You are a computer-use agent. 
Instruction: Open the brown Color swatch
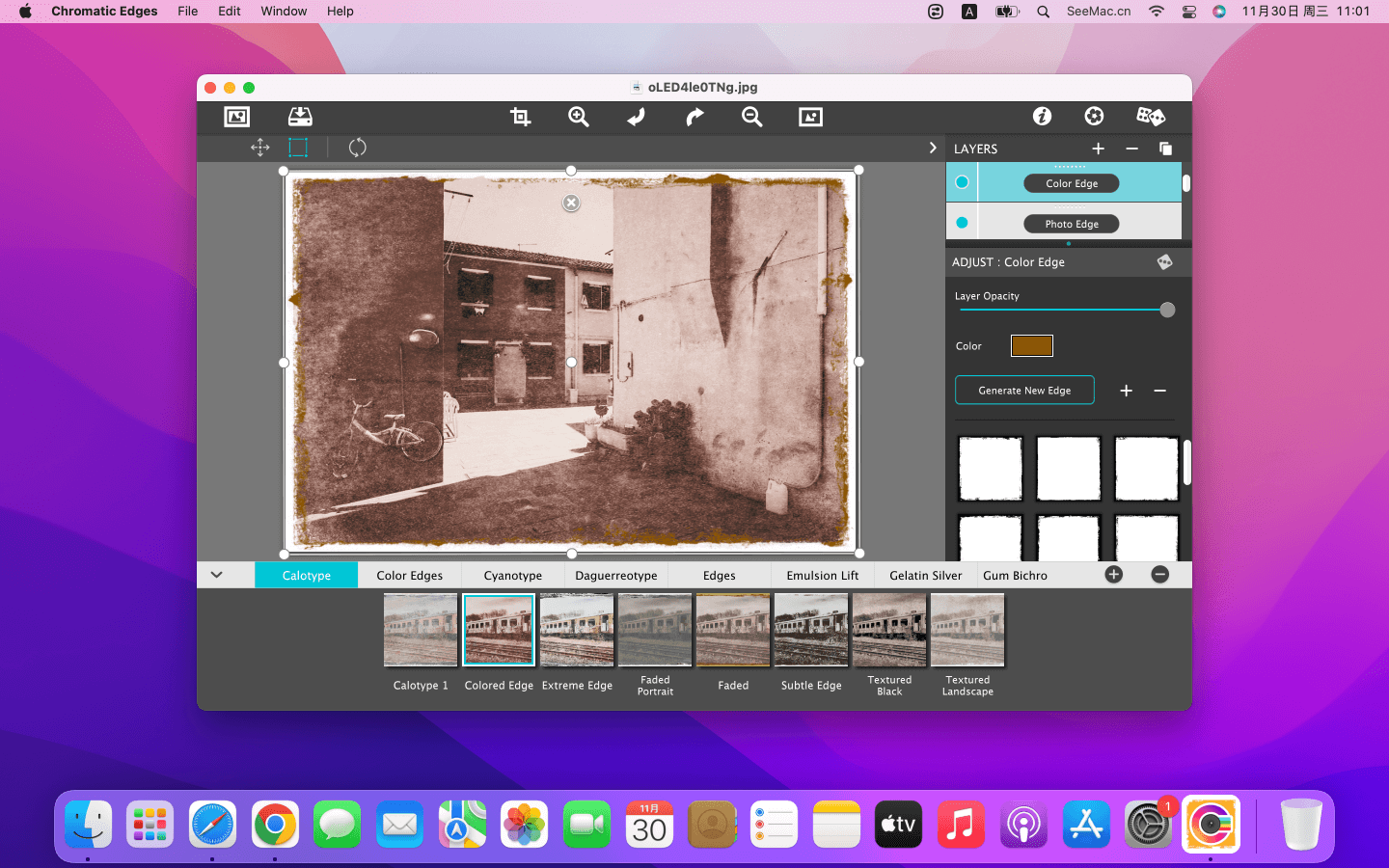coord(1031,346)
